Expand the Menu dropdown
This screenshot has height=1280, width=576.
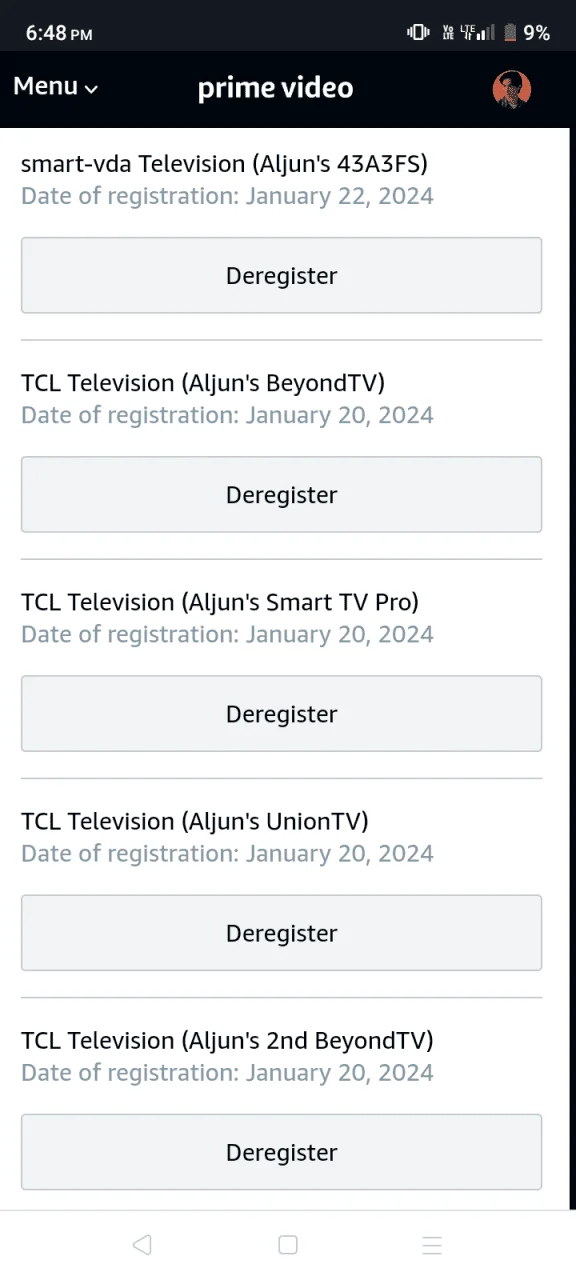tap(56, 87)
